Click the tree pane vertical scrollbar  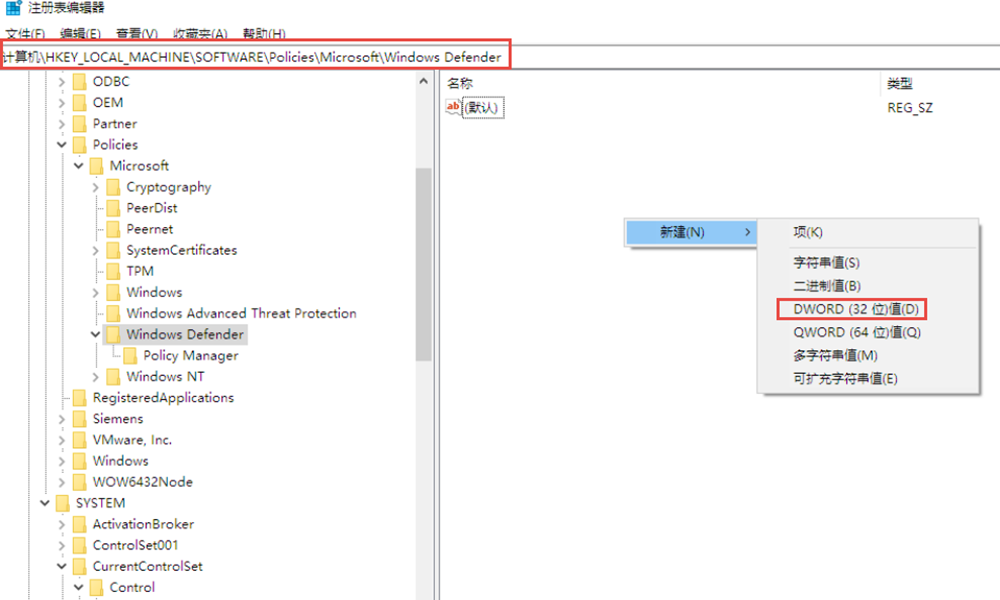click(424, 260)
